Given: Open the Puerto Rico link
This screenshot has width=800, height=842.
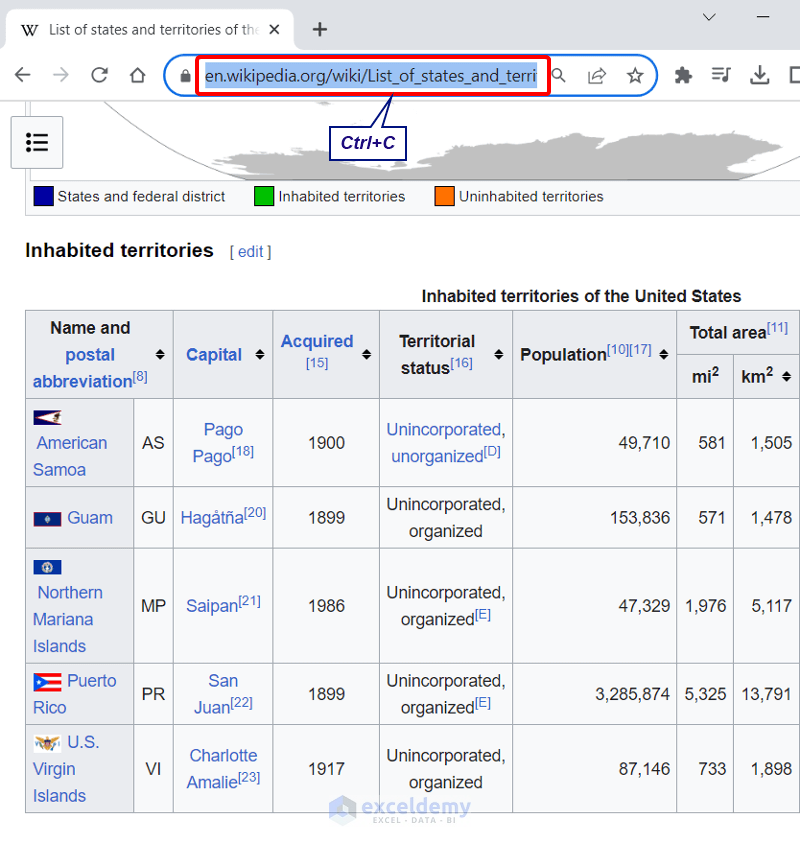Looking at the screenshot, I should tap(91, 681).
